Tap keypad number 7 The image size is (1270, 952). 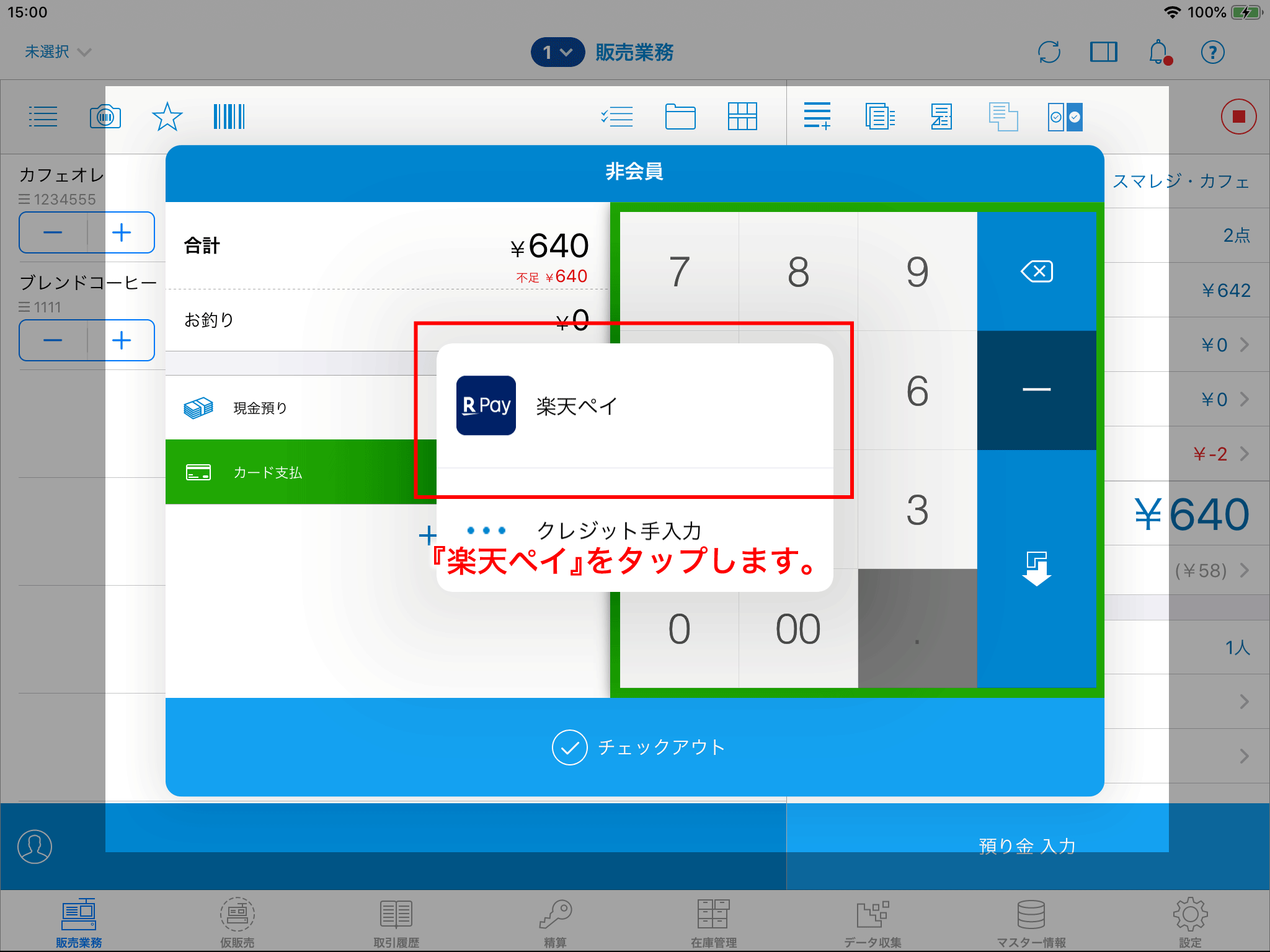[x=679, y=271]
